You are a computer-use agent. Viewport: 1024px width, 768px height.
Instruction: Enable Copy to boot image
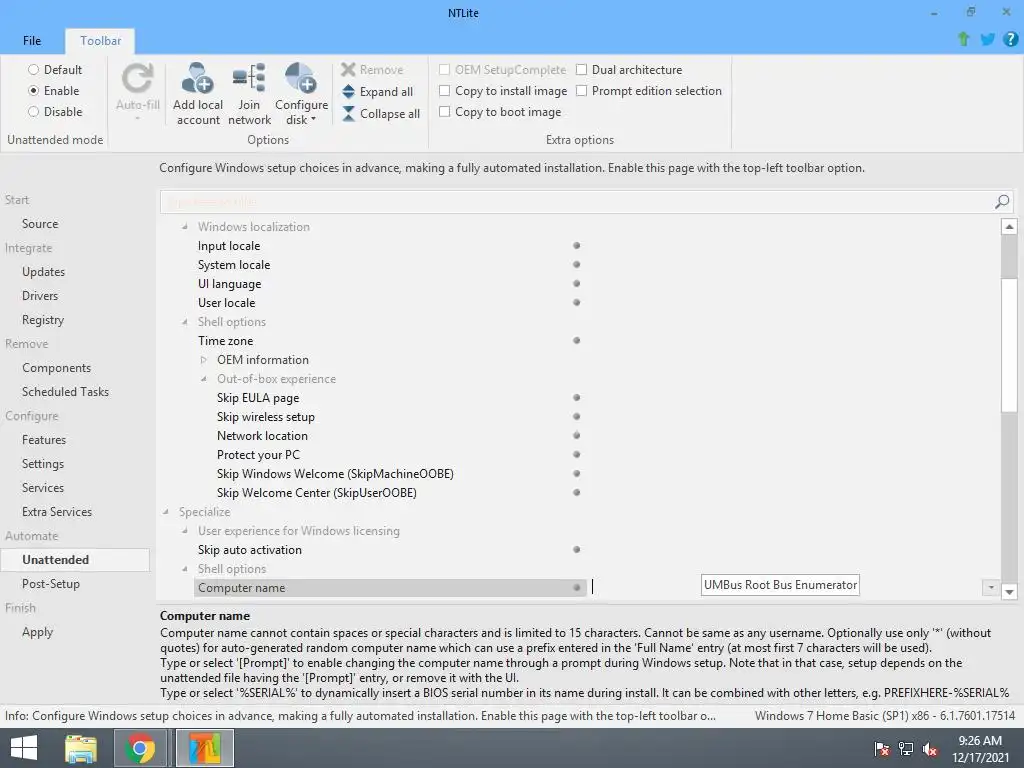coord(445,112)
